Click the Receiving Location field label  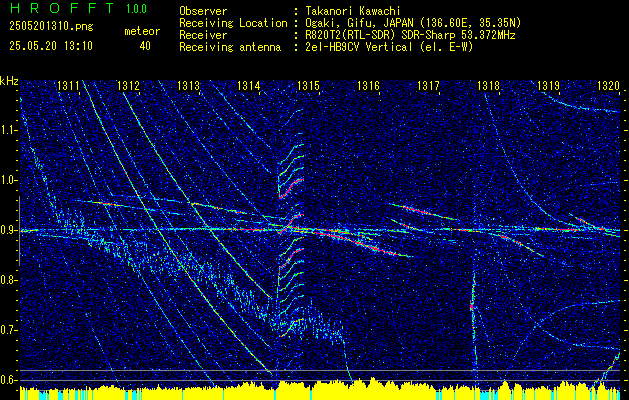233,23
